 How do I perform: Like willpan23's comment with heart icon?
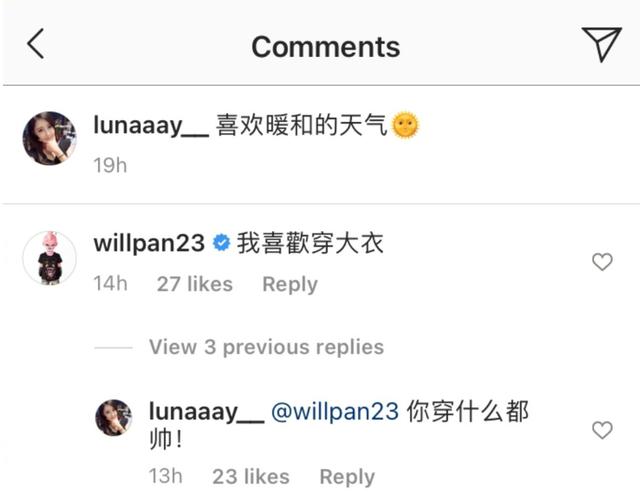602,262
